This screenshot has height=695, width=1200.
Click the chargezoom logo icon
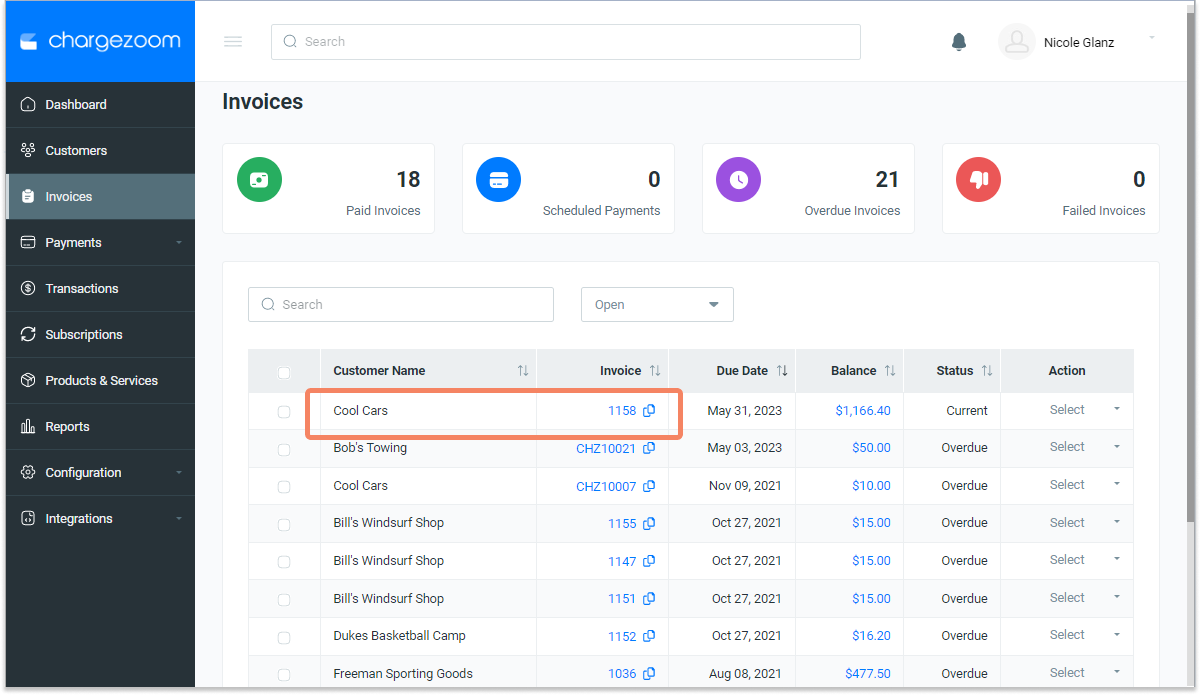pyautogui.click(x=29, y=41)
